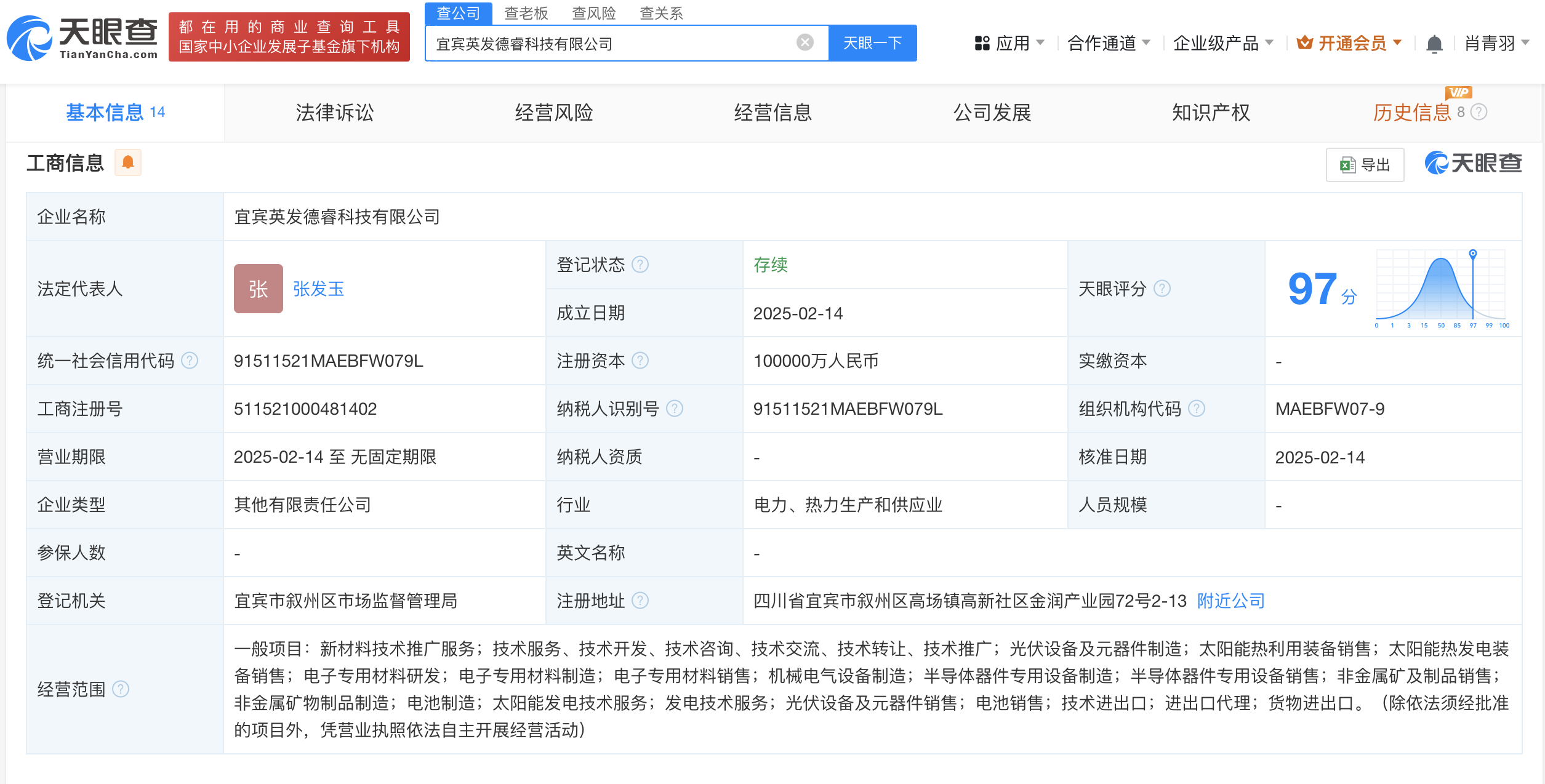Expand the 合作通道 dropdown menu
The height and width of the screenshot is (784, 1545).
point(1109,43)
